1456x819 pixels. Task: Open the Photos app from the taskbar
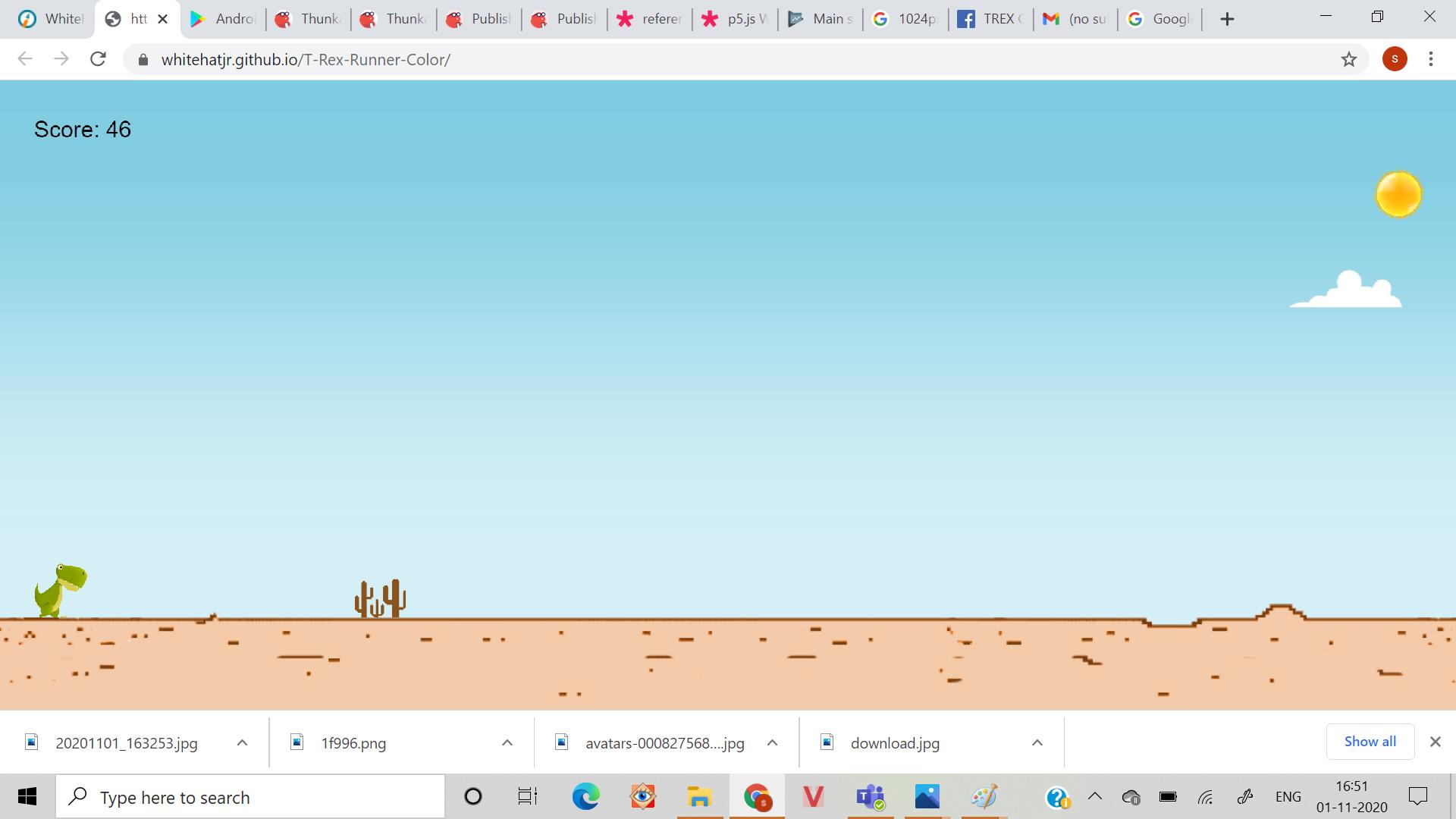click(x=927, y=796)
